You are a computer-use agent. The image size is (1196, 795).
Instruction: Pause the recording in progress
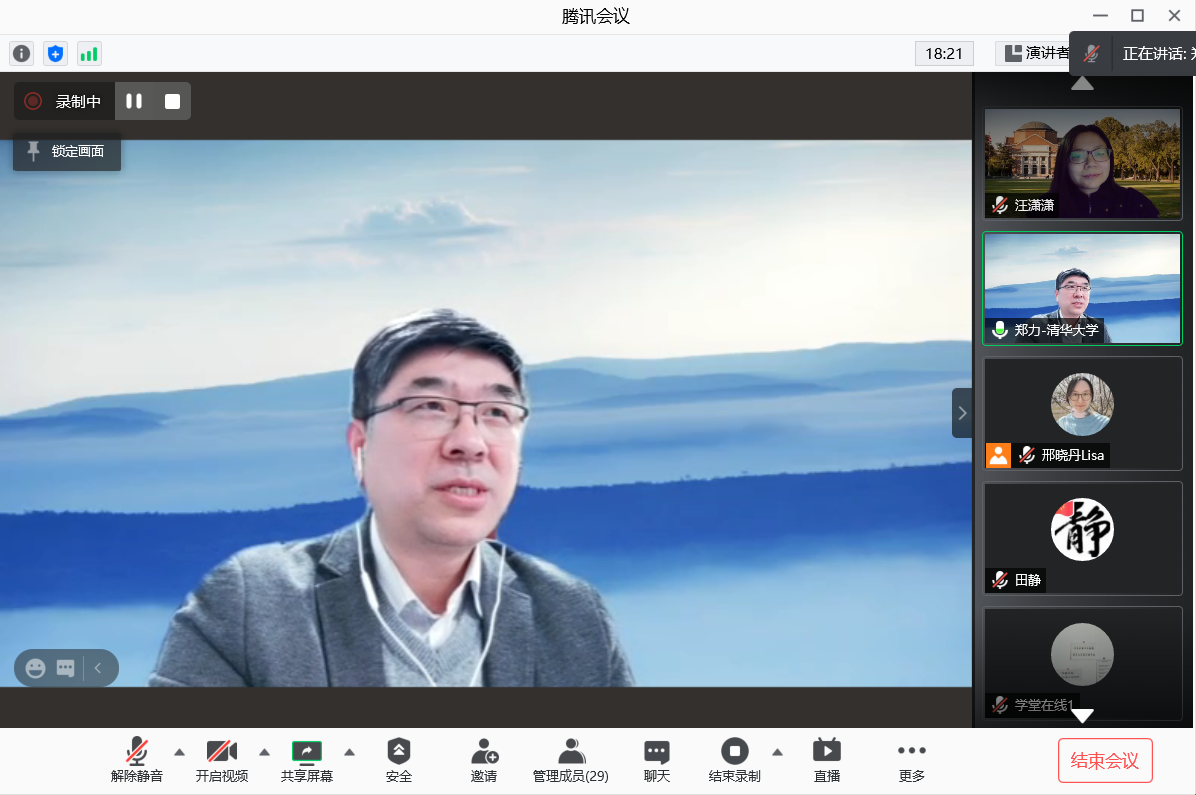tap(134, 101)
